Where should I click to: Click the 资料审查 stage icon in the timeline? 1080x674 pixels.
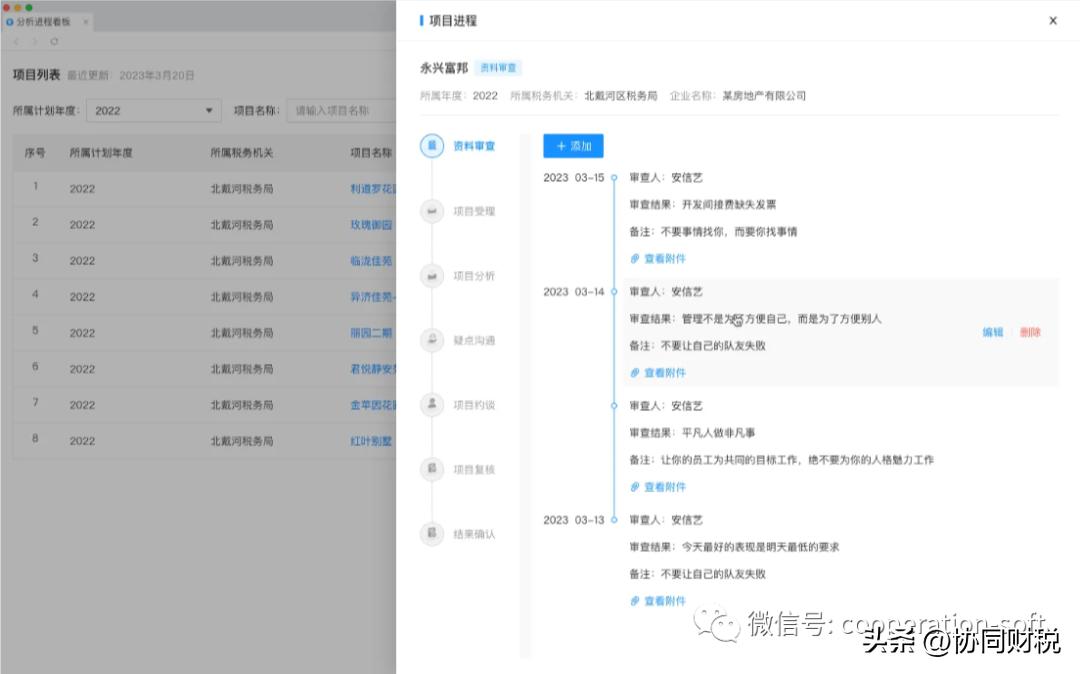(430, 145)
